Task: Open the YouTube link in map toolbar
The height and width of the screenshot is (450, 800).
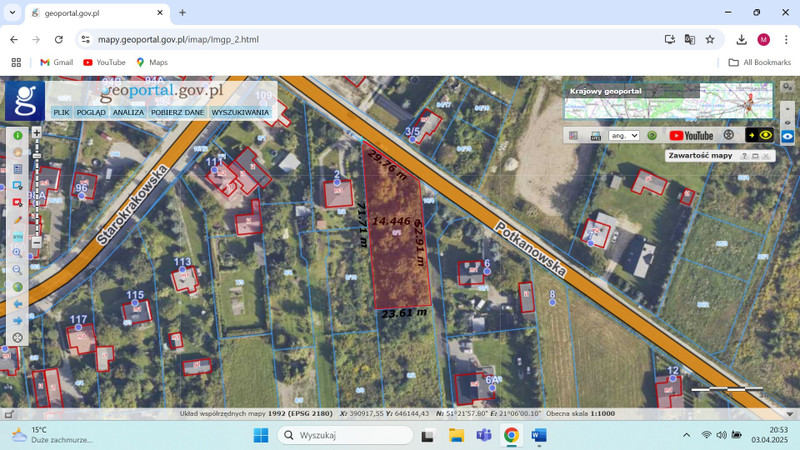Action: coord(691,136)
